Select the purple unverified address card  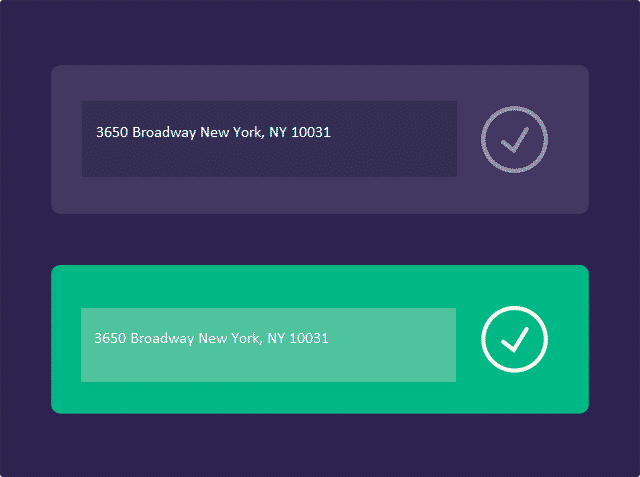tap(320, 140)
